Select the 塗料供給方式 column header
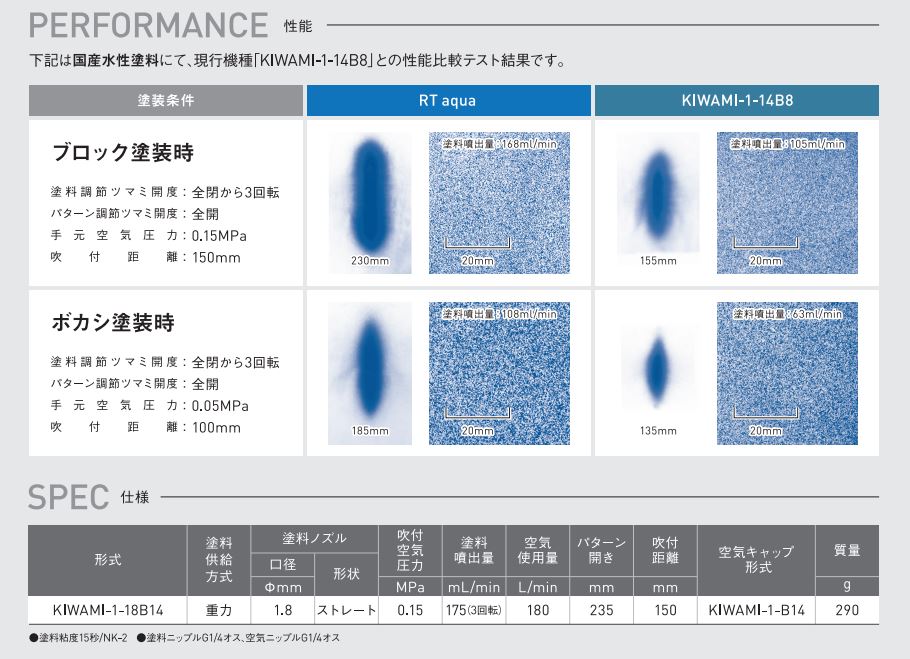The width and height of the screenshot is (910, 659). pyautogui.click(x=219, y=560)
